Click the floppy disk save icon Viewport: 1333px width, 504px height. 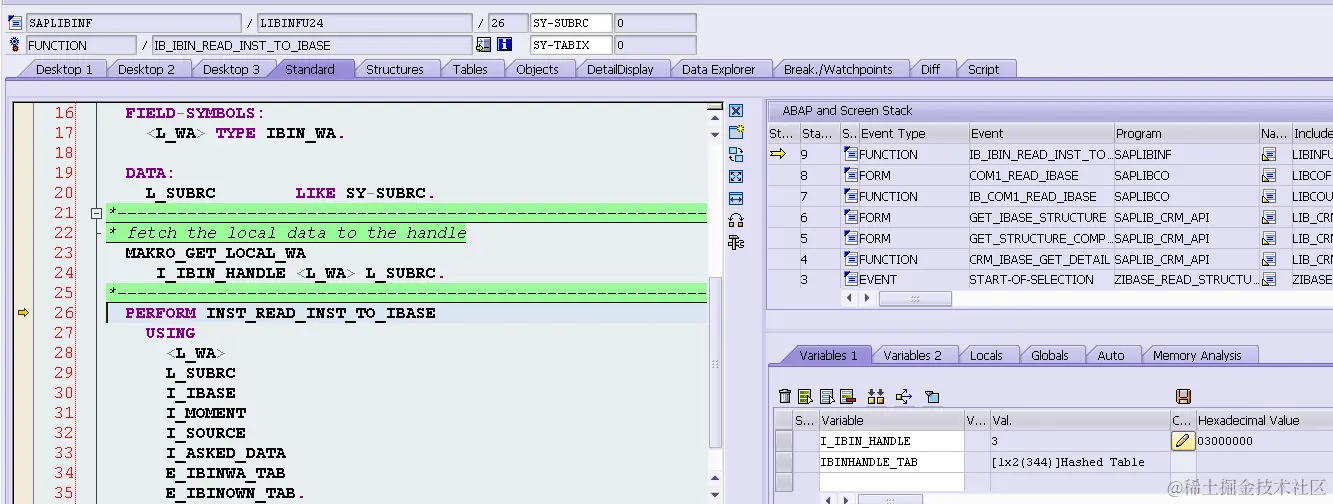pyautogui.click(x=1184, y=397)
